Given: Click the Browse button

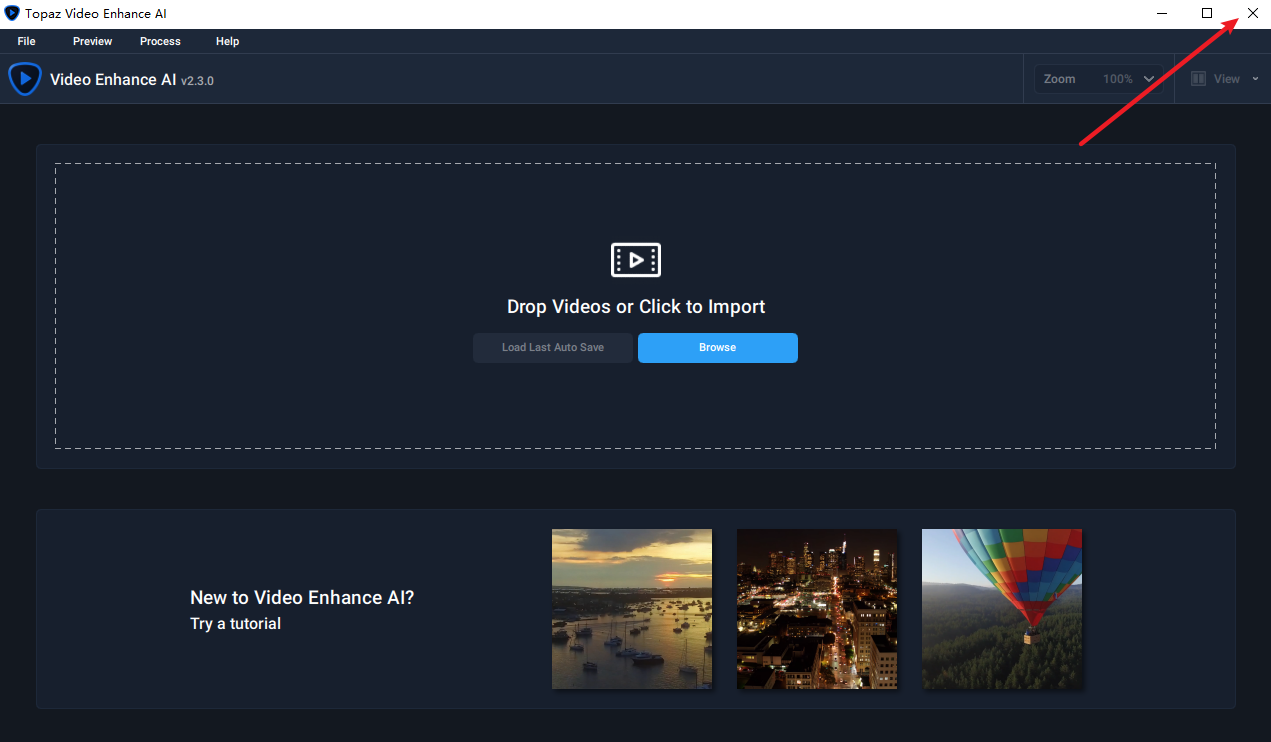Looking at the screenshot, I should coord(718,348).
